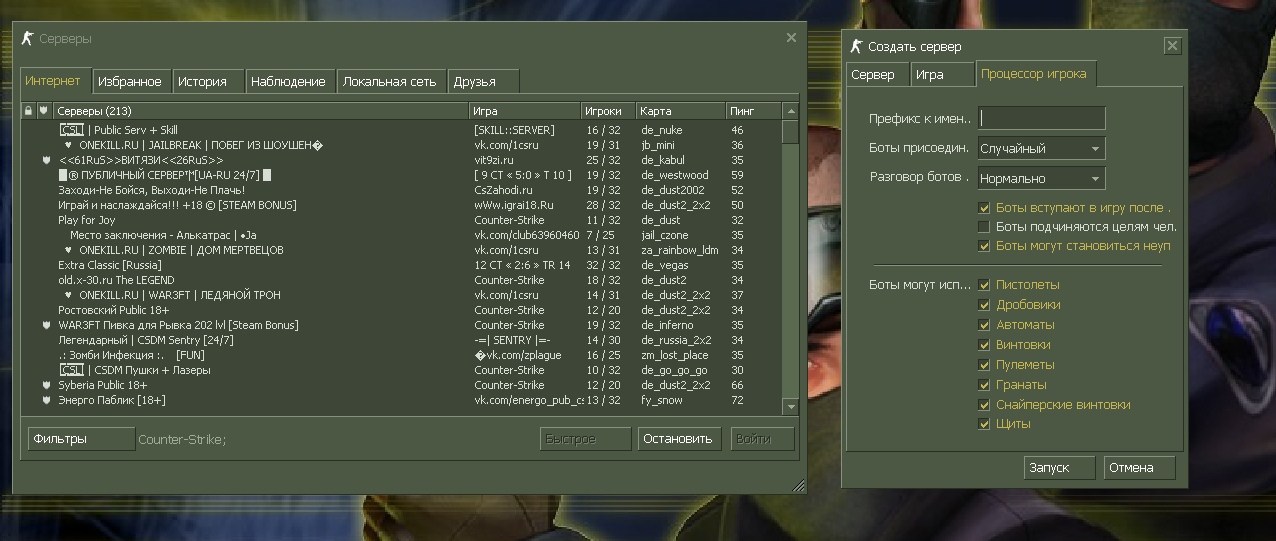Select server 'Play for Joy'
1276x541 pixels.
coord(401,220)
